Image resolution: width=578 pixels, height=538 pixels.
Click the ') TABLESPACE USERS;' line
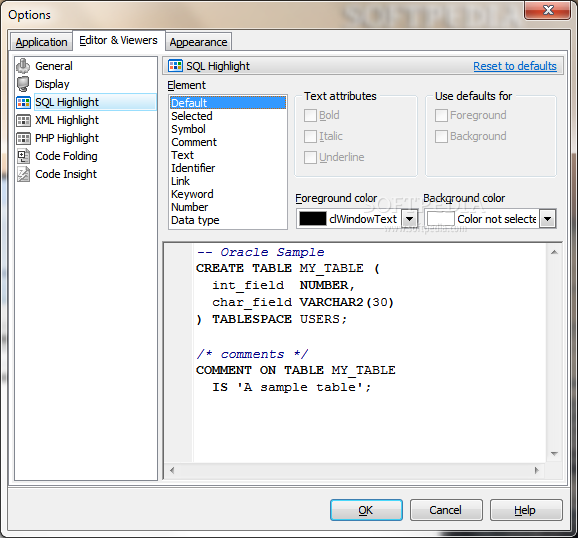[272, 319]
